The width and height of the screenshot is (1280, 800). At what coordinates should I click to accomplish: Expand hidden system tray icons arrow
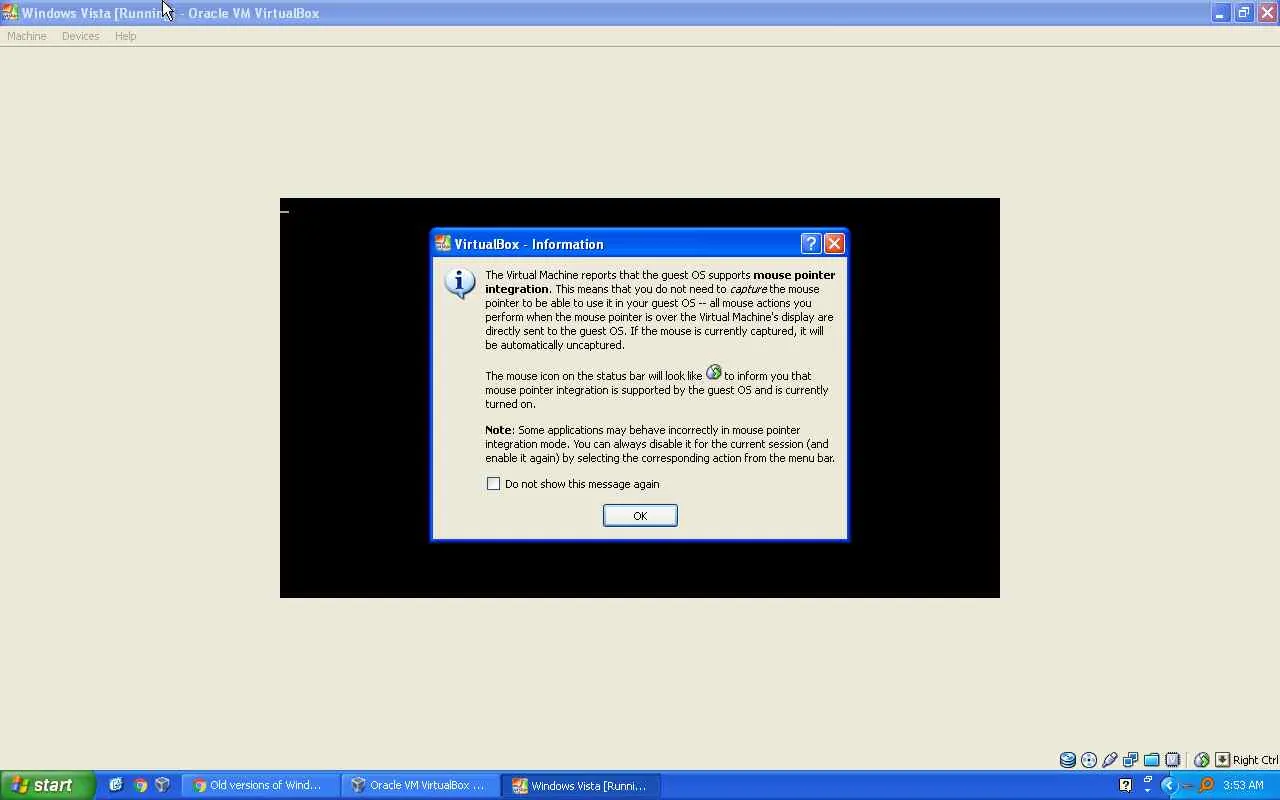click(x=1168, y=785)
